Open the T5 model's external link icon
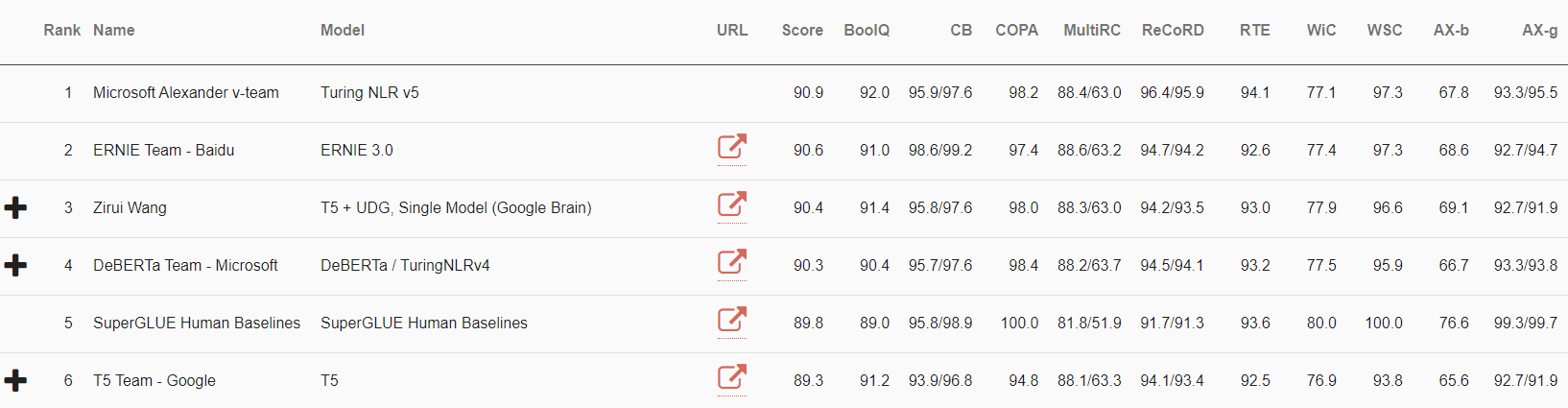The height and width of the screenshot is (408, 1568). click(731, 377)
